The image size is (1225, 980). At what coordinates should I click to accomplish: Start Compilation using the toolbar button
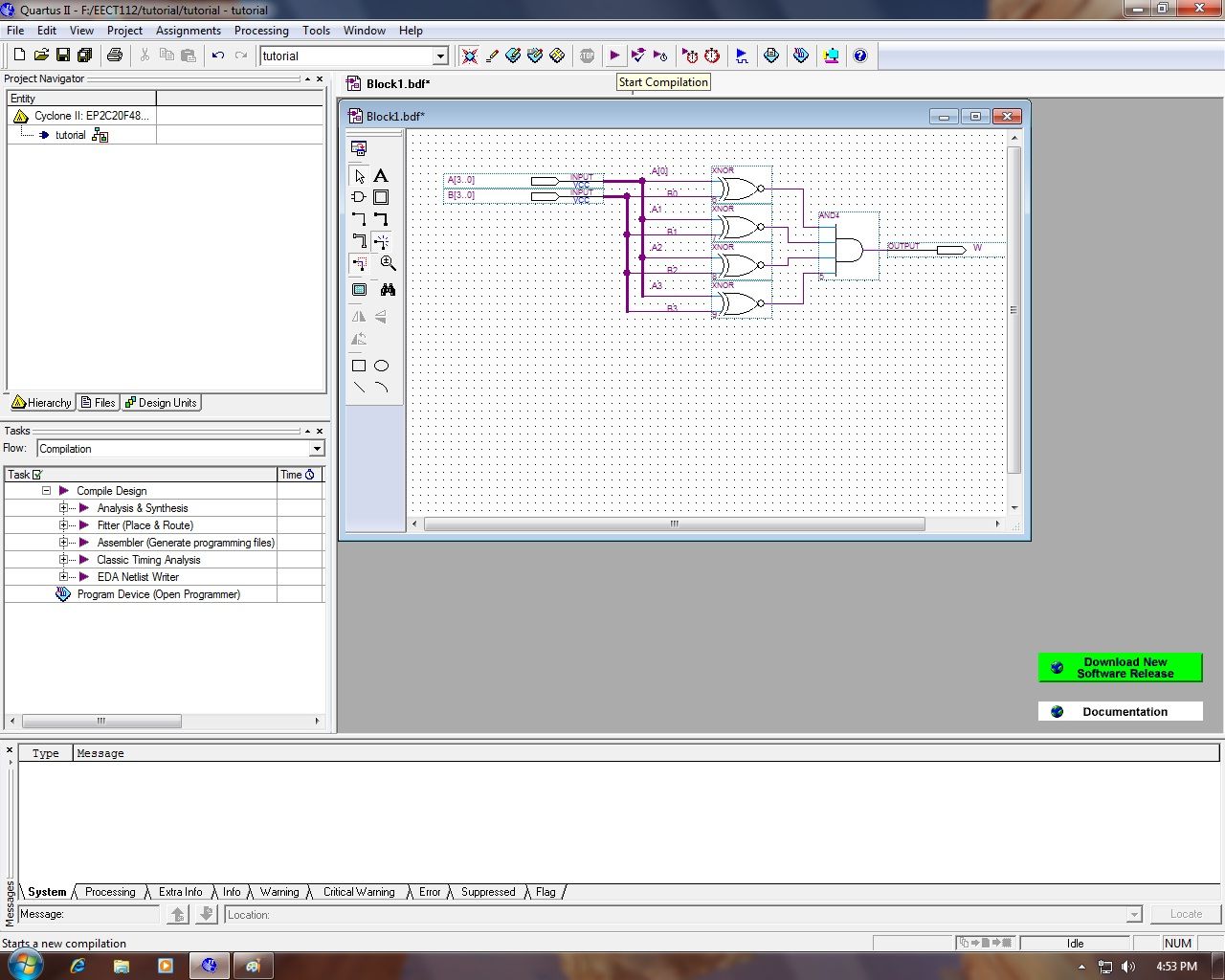click(613, 56)
